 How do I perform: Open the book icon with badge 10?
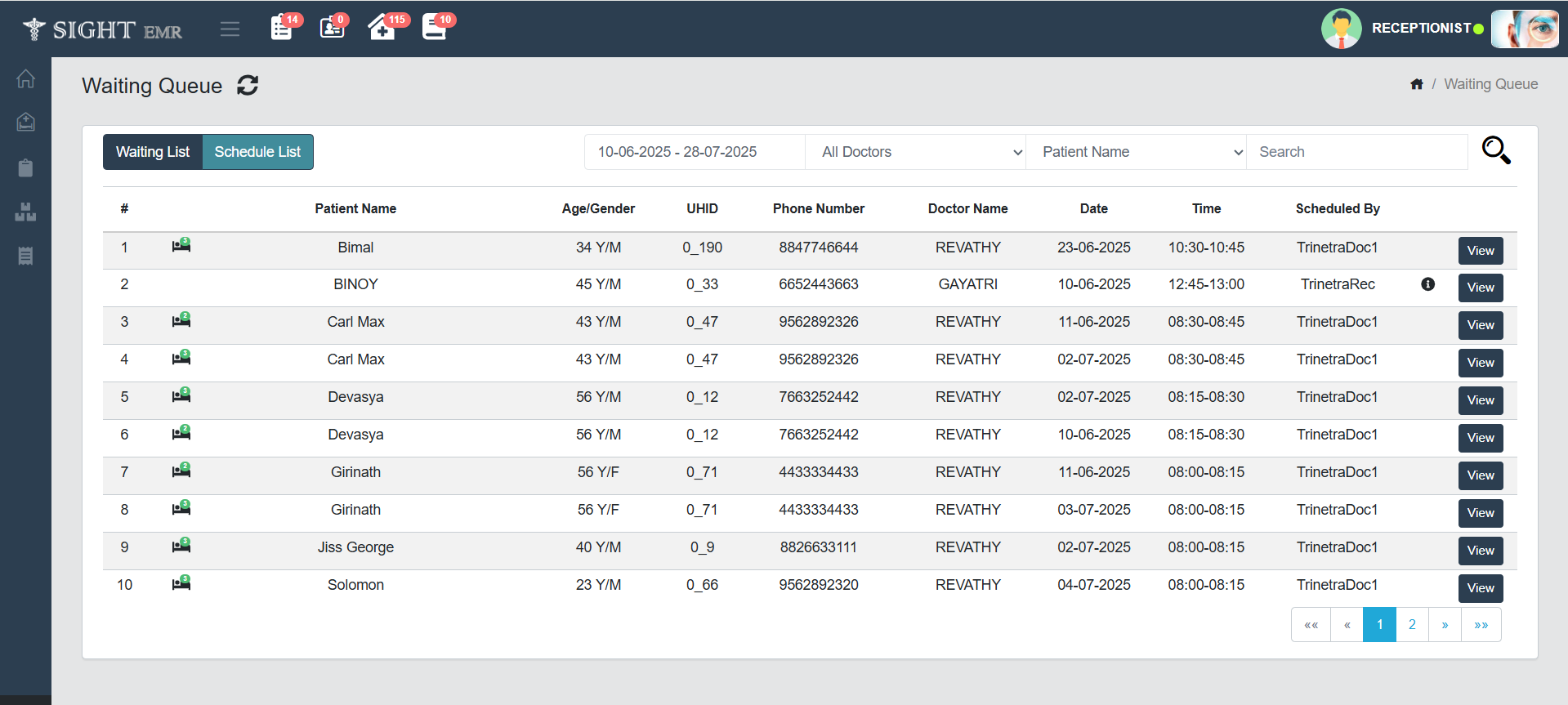(x=434, y=28)
